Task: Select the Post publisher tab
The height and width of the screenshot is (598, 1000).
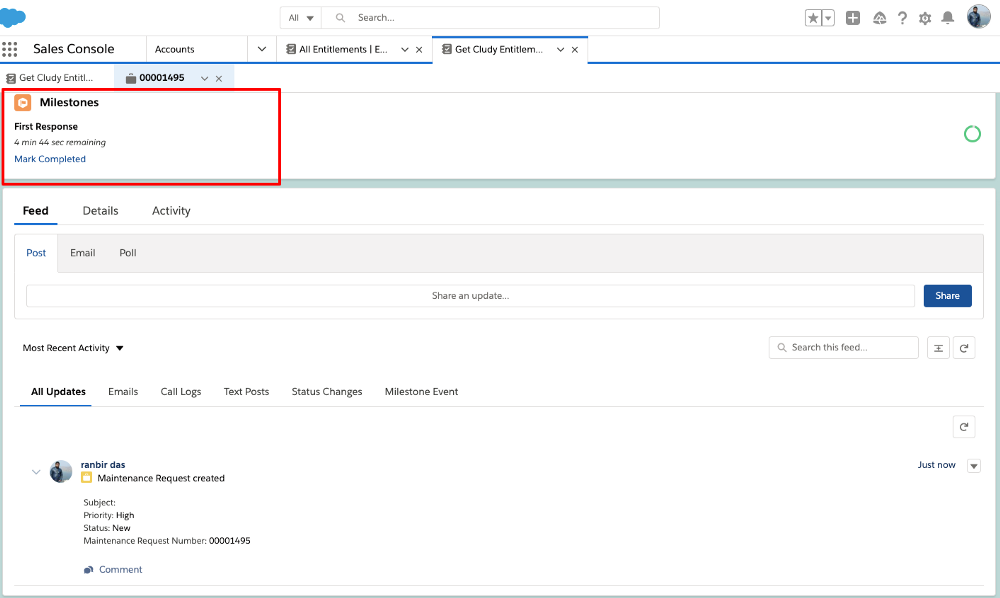Action: pyautogui.click(x=36, y=253)
